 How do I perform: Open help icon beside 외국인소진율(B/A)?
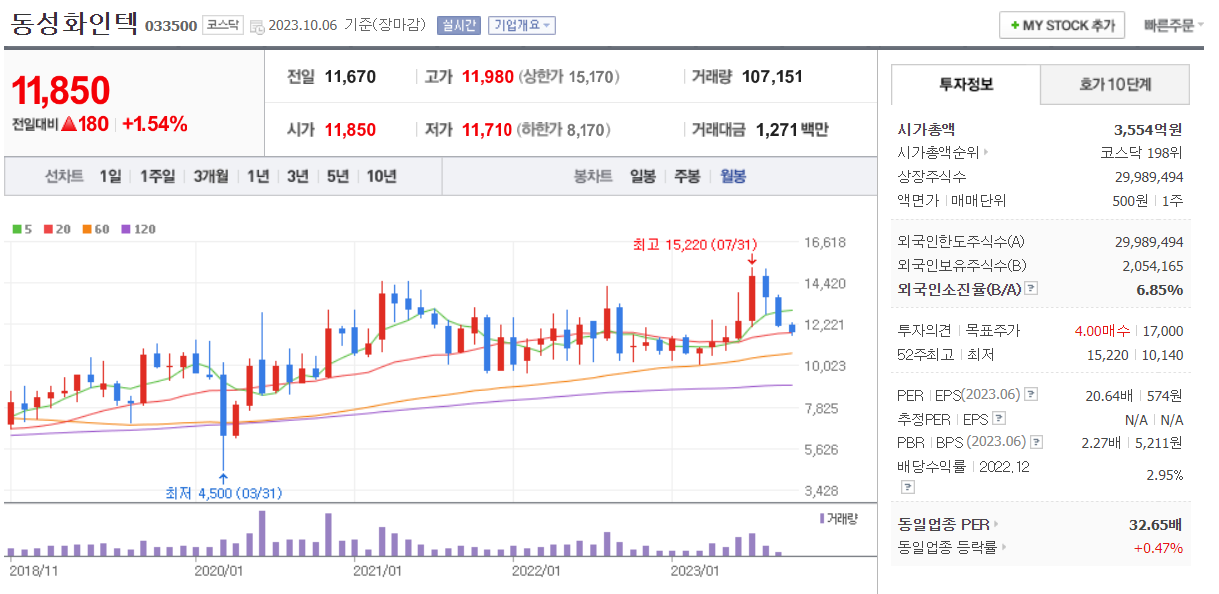1031,289
